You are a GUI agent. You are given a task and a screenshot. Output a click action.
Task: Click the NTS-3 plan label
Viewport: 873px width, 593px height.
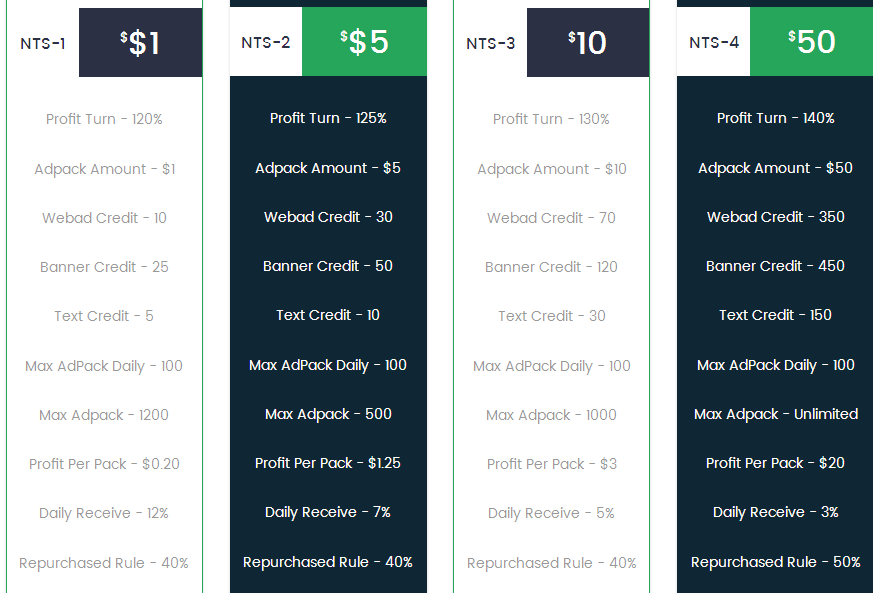click(491, 43)
